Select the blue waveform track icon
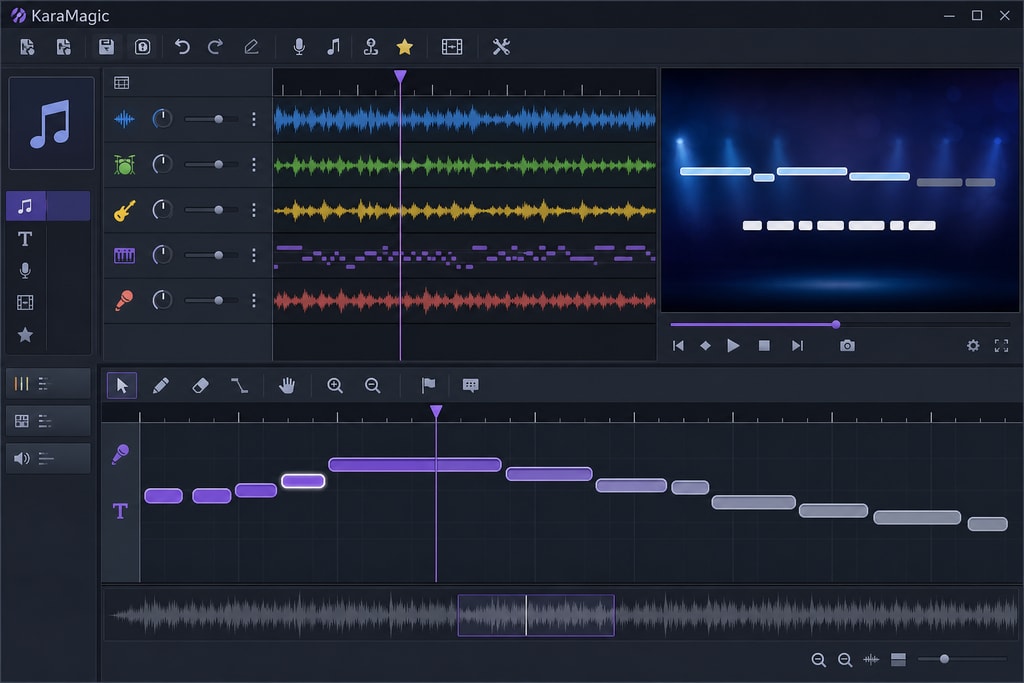The height and width of the screenshot is (683, 1024). tap(124, 119)
